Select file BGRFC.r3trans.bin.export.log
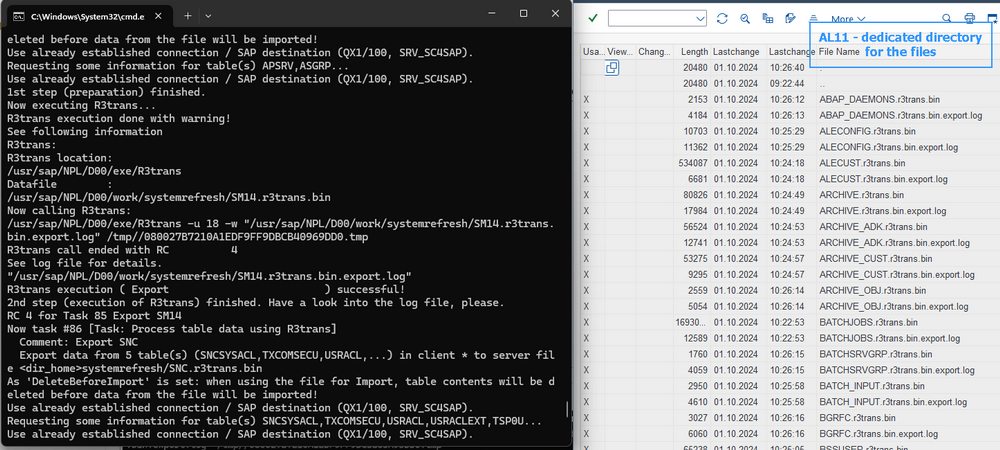This screenshot has height=450, width=1000. (878, 434)
